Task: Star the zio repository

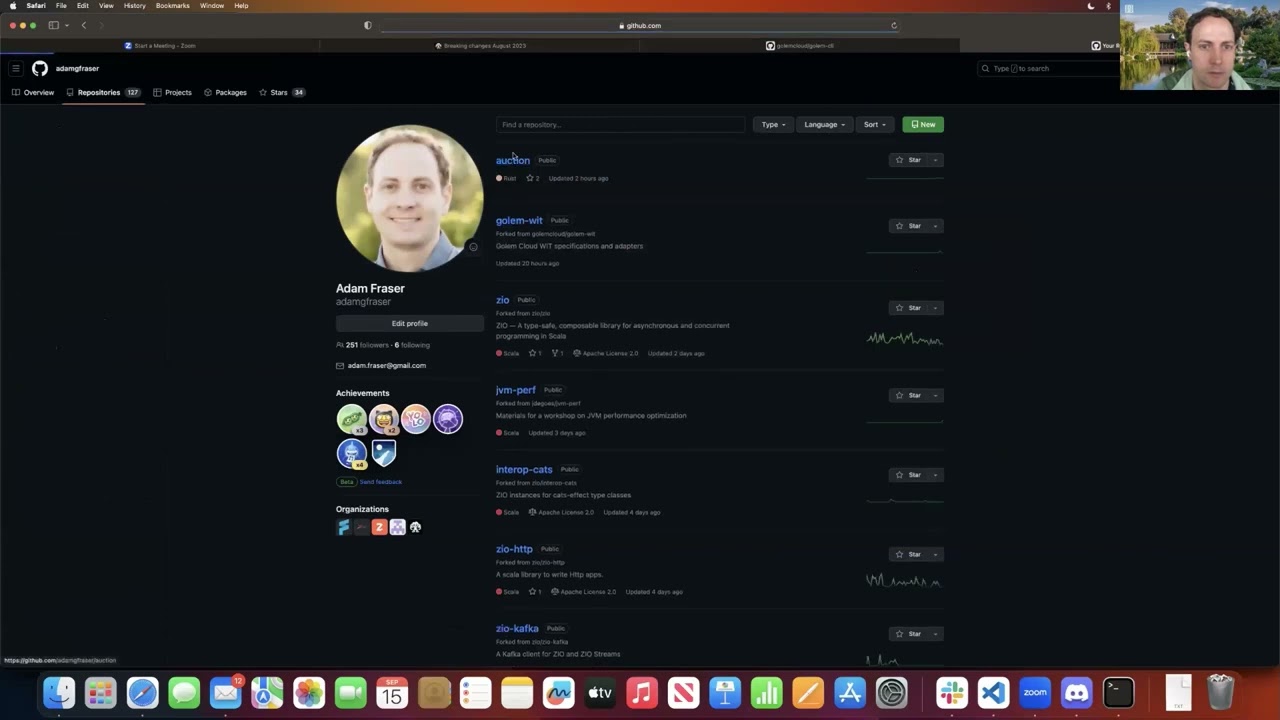Action: tap(908, 308)
